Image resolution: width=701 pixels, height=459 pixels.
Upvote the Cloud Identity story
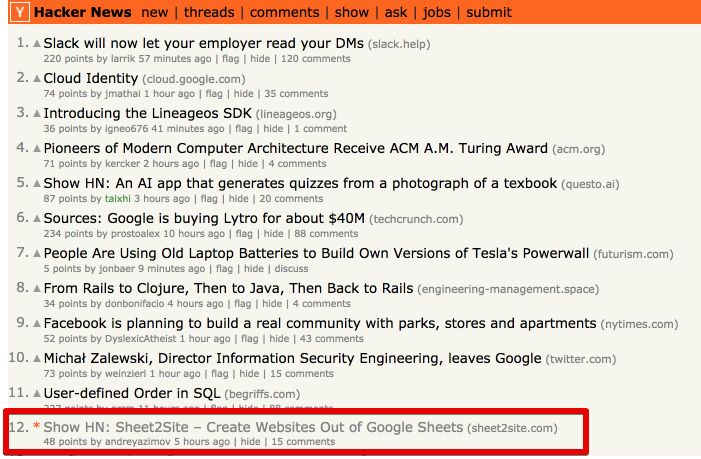[x=37, y=79]
